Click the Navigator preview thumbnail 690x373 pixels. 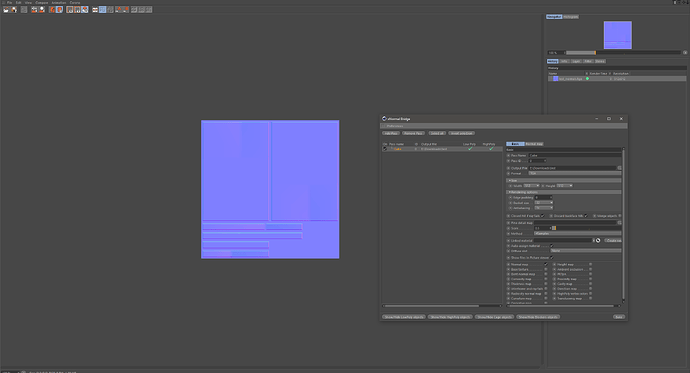point(617,35)
